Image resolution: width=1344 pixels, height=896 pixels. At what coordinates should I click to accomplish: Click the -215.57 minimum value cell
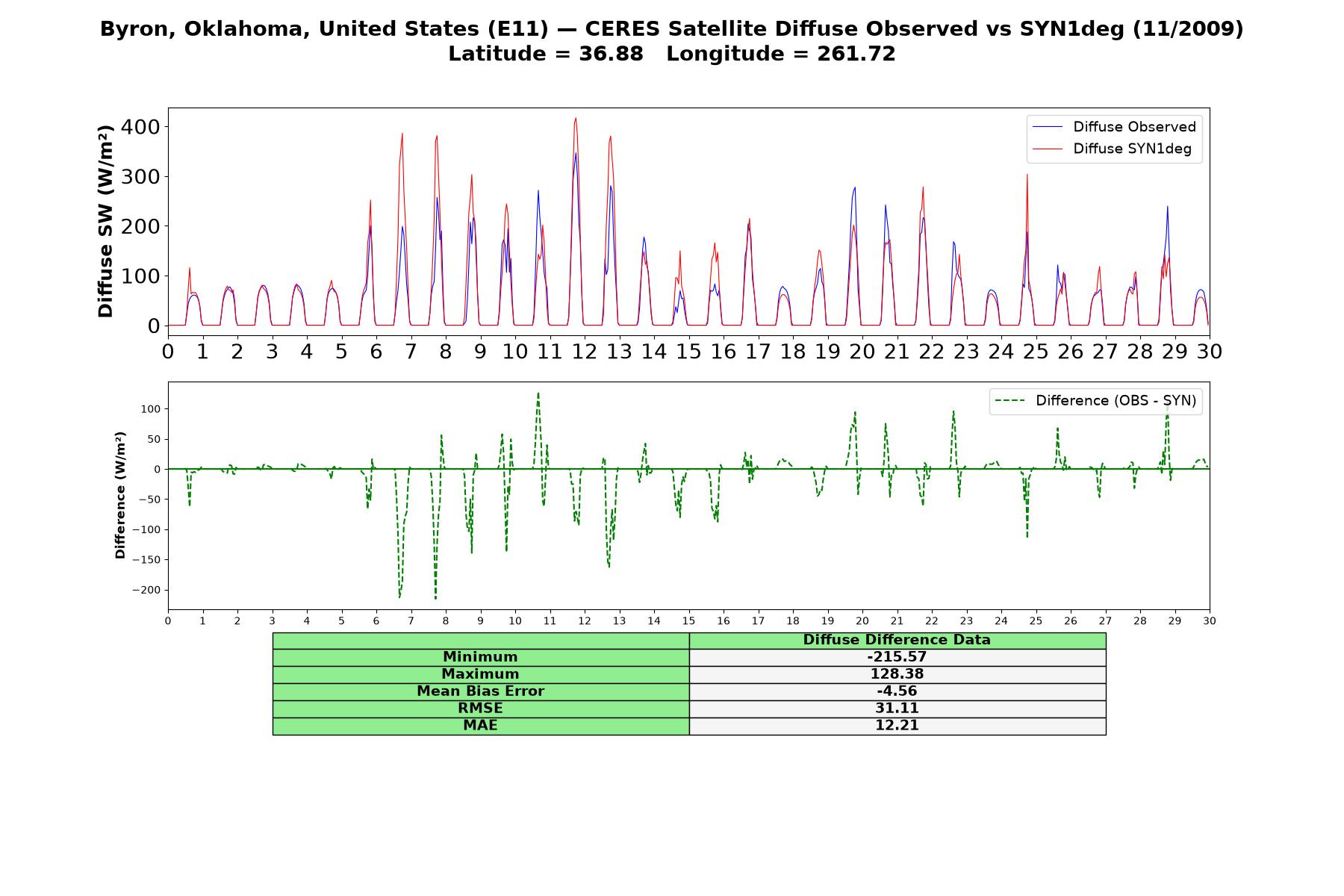pyautogui.click(x=897, y=657)
